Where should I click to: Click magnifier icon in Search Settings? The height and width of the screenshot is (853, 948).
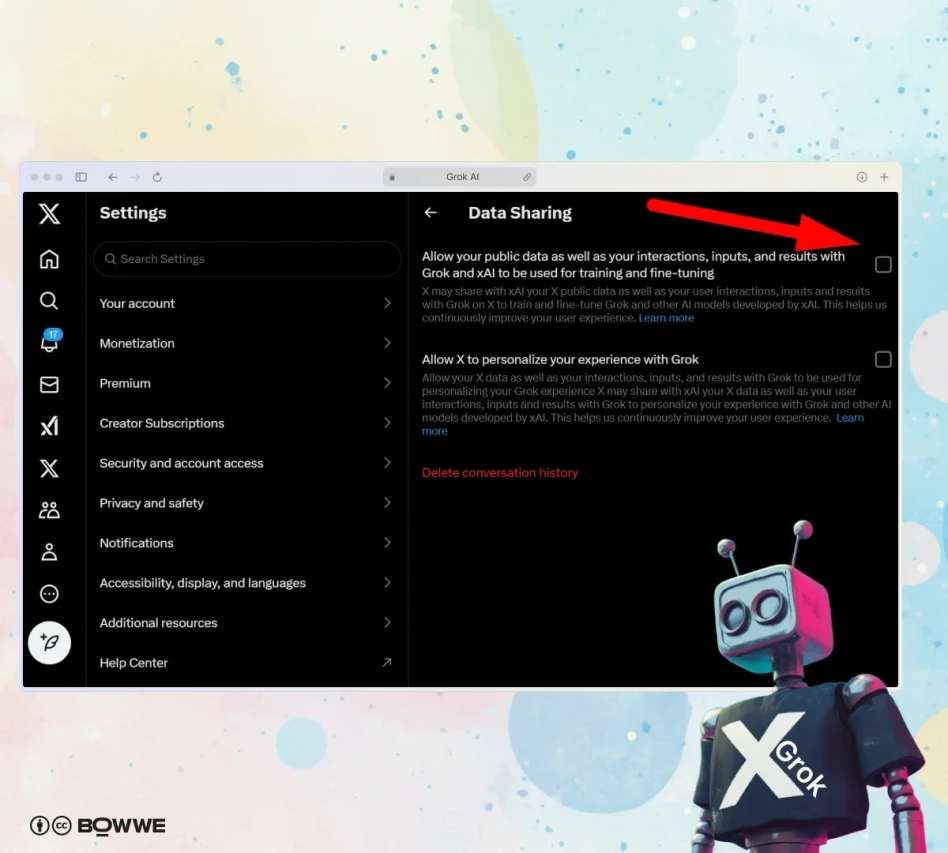click(110, 259)
